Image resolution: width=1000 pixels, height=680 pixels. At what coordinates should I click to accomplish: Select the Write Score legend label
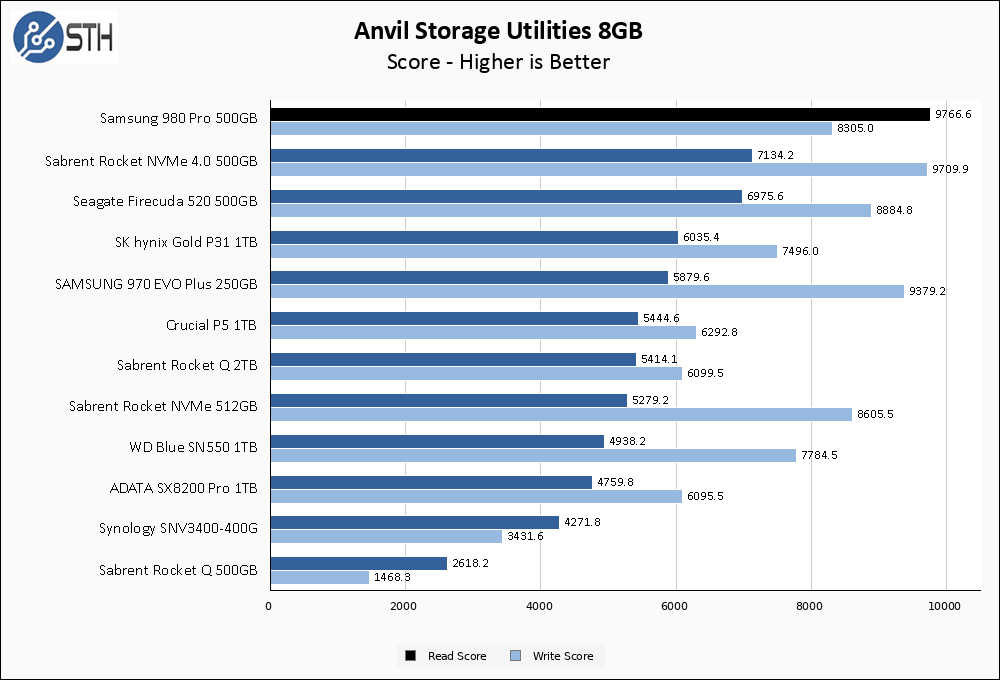564,656
